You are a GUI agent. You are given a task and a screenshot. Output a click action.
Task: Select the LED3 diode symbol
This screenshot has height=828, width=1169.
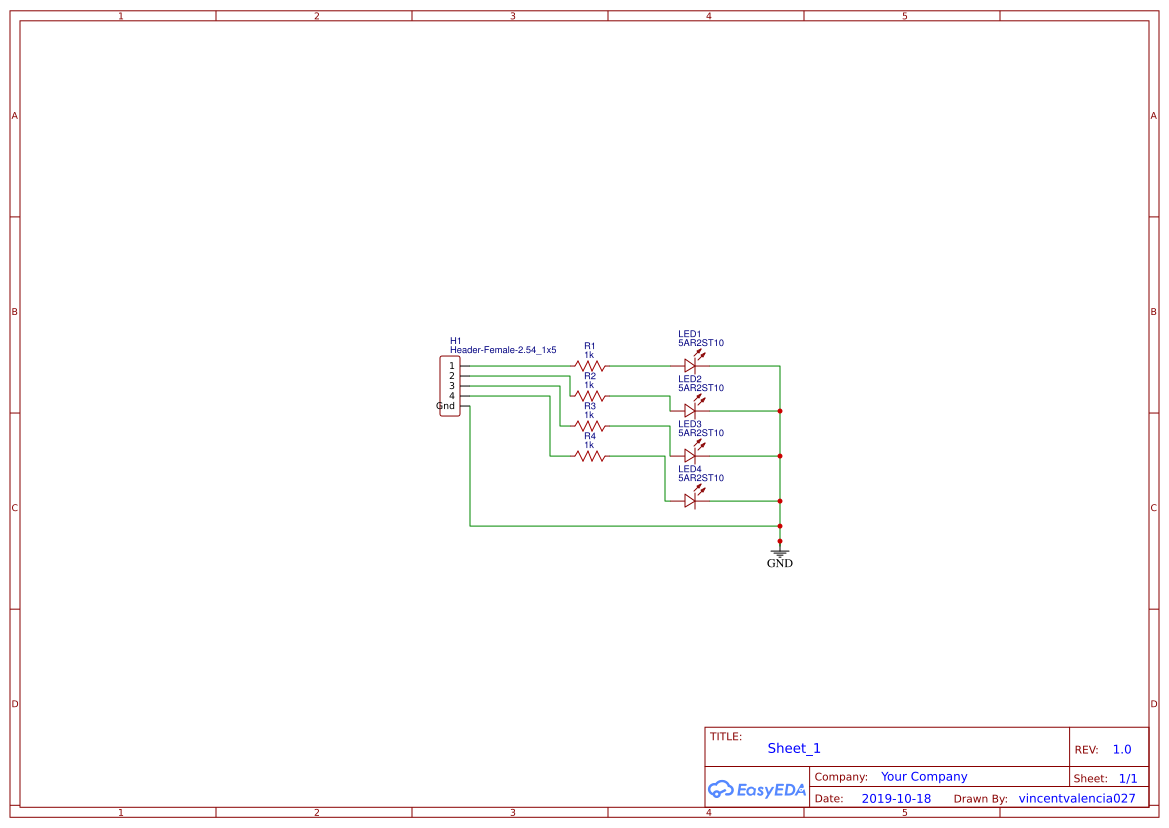(x=691, y=452)
